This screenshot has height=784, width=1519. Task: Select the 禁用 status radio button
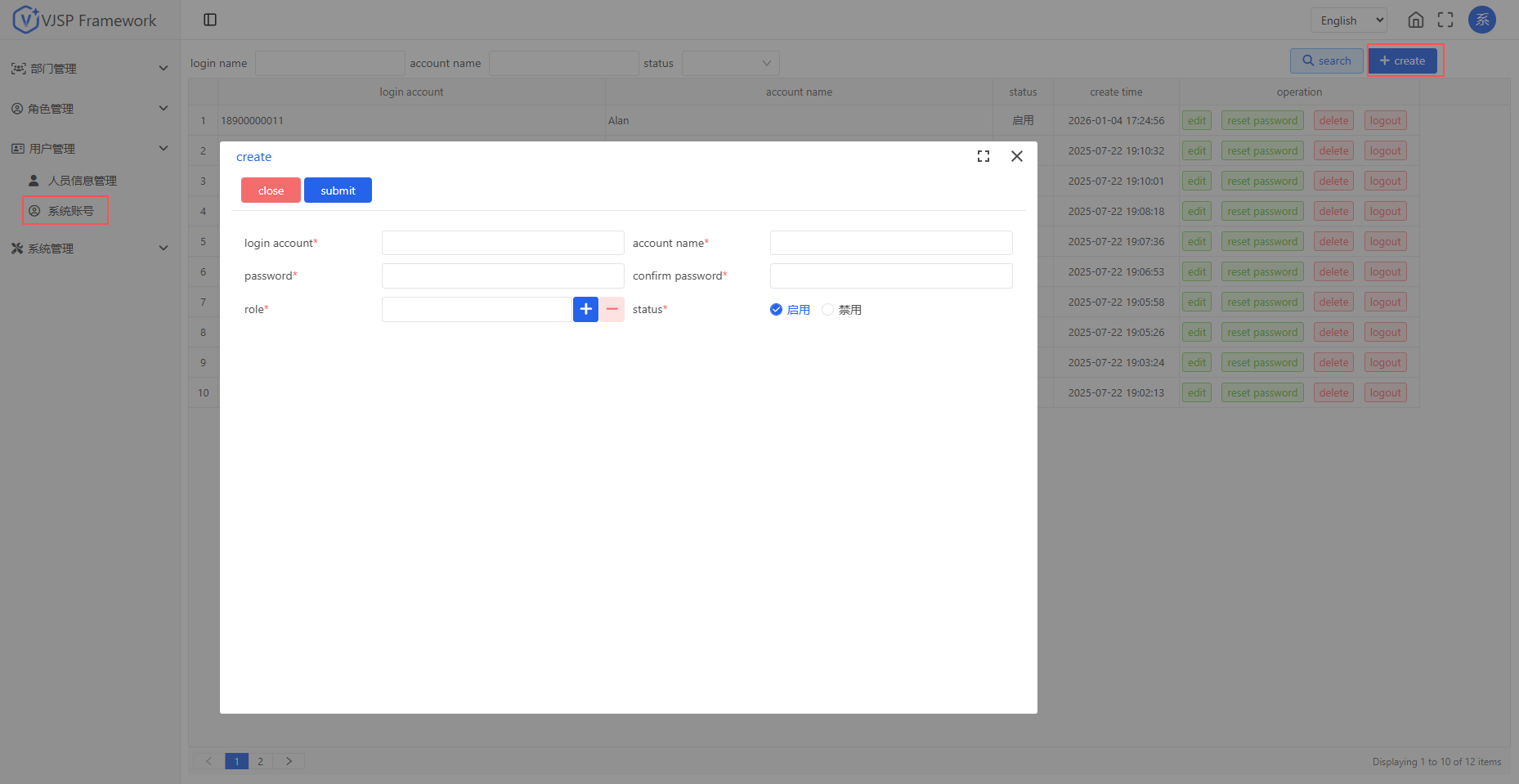tap(828, 309)
